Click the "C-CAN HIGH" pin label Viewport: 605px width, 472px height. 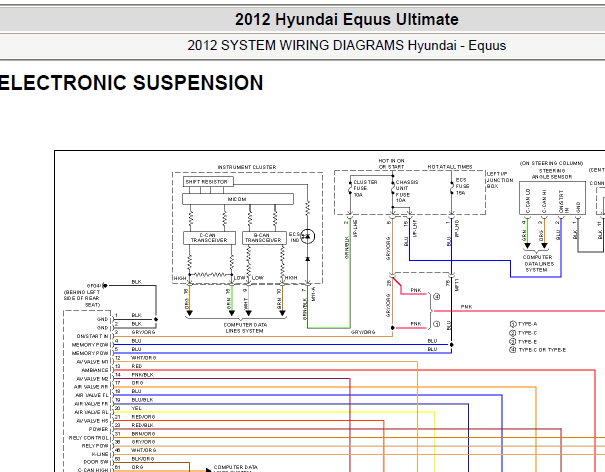93,470
